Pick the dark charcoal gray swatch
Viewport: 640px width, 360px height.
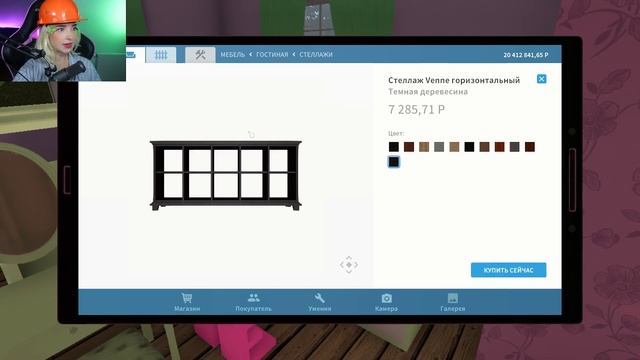[x=514, y=147]
